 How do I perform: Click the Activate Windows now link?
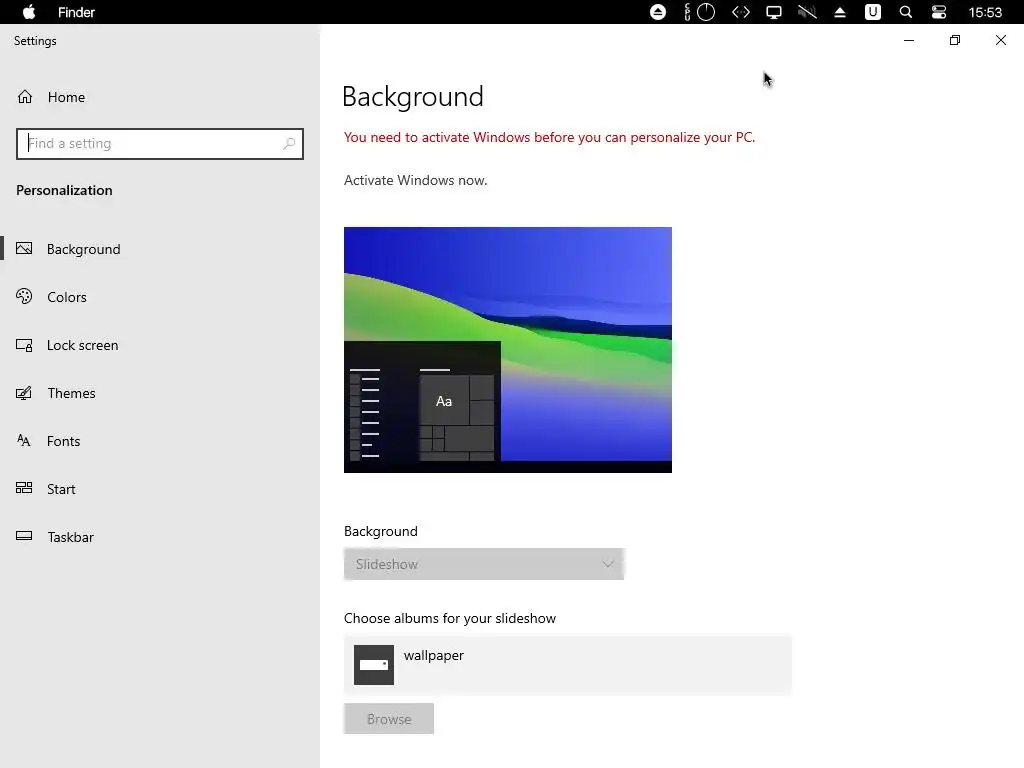pos(415,180)
